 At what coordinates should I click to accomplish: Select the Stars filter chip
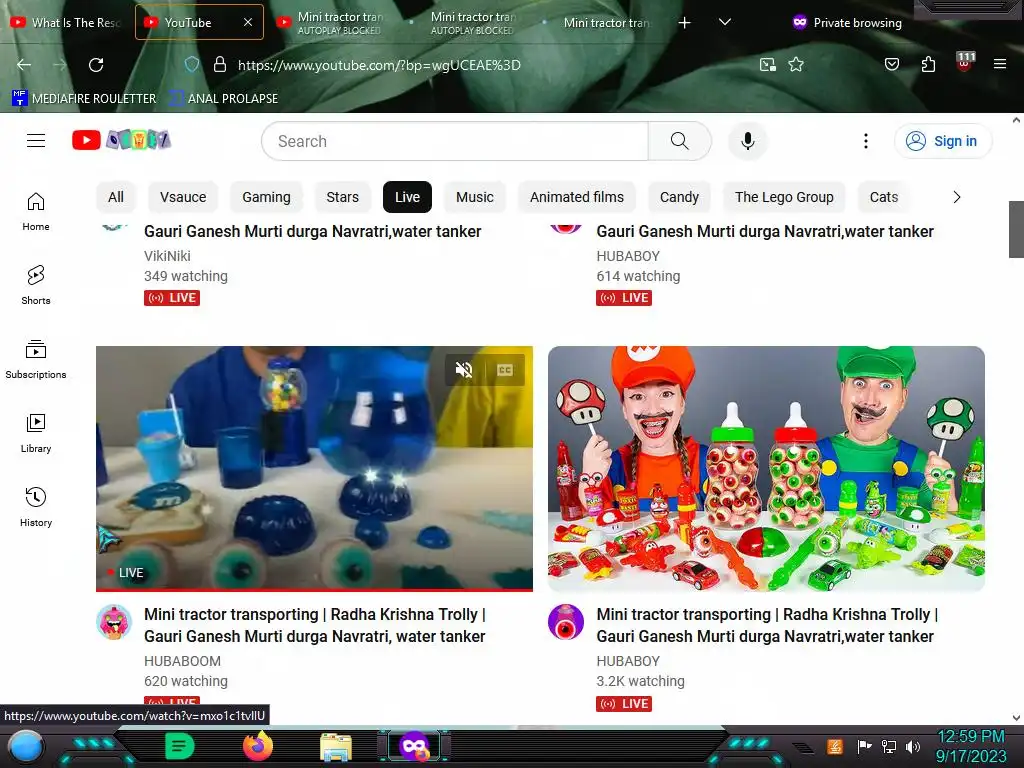pos(342,197)
